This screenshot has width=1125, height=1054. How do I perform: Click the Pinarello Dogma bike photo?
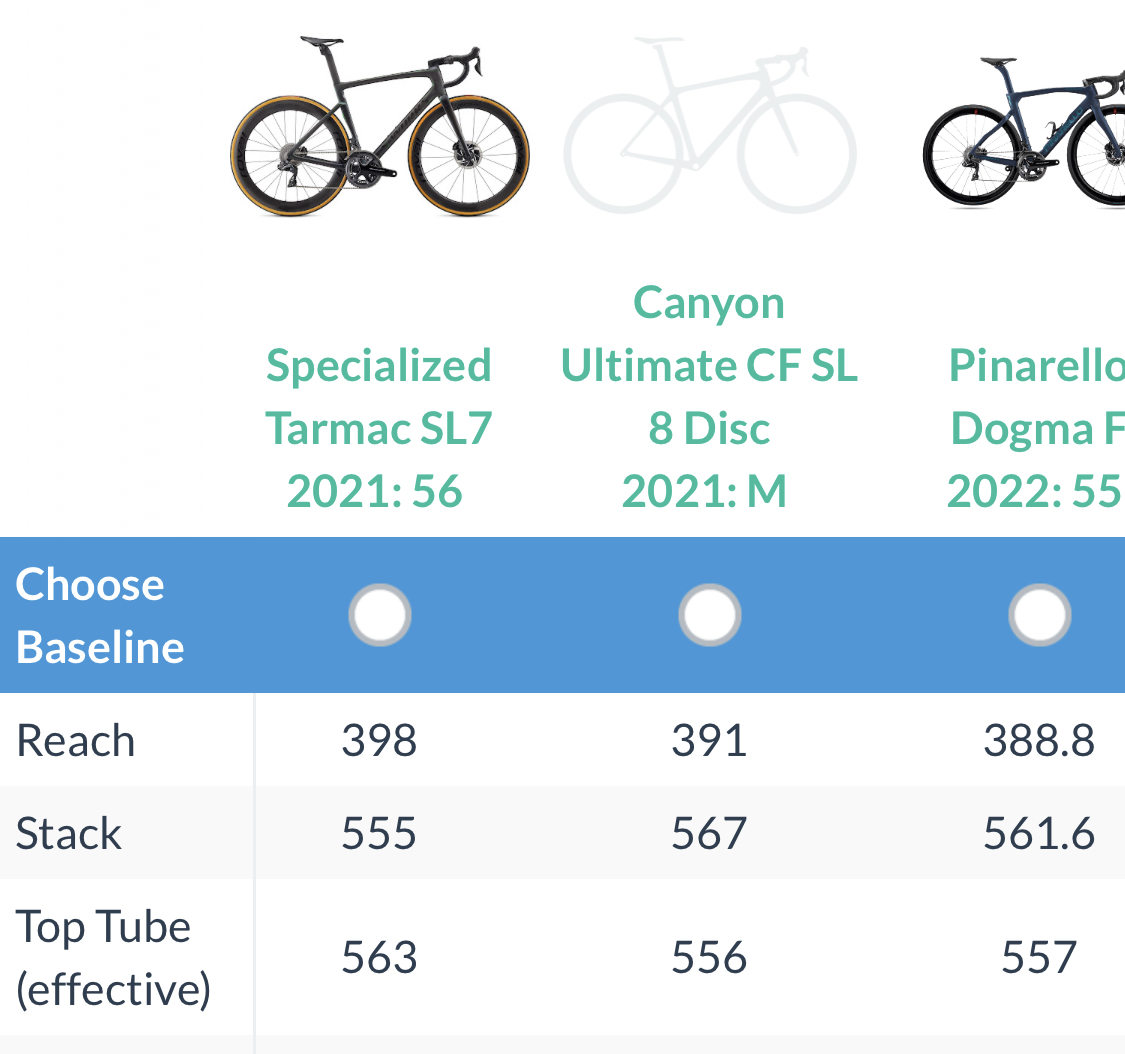[x=1025, y=130]
